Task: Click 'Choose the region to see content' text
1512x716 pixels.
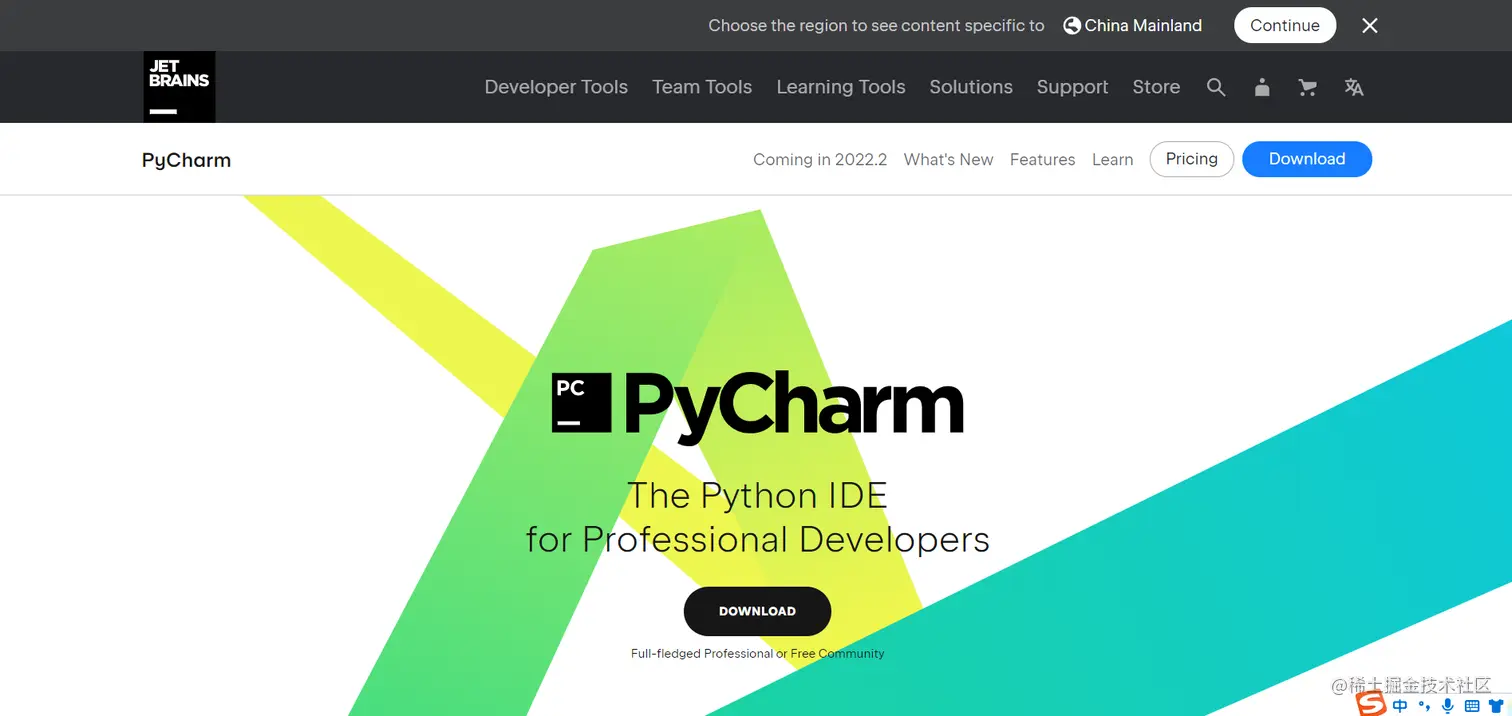Action: 876,26
